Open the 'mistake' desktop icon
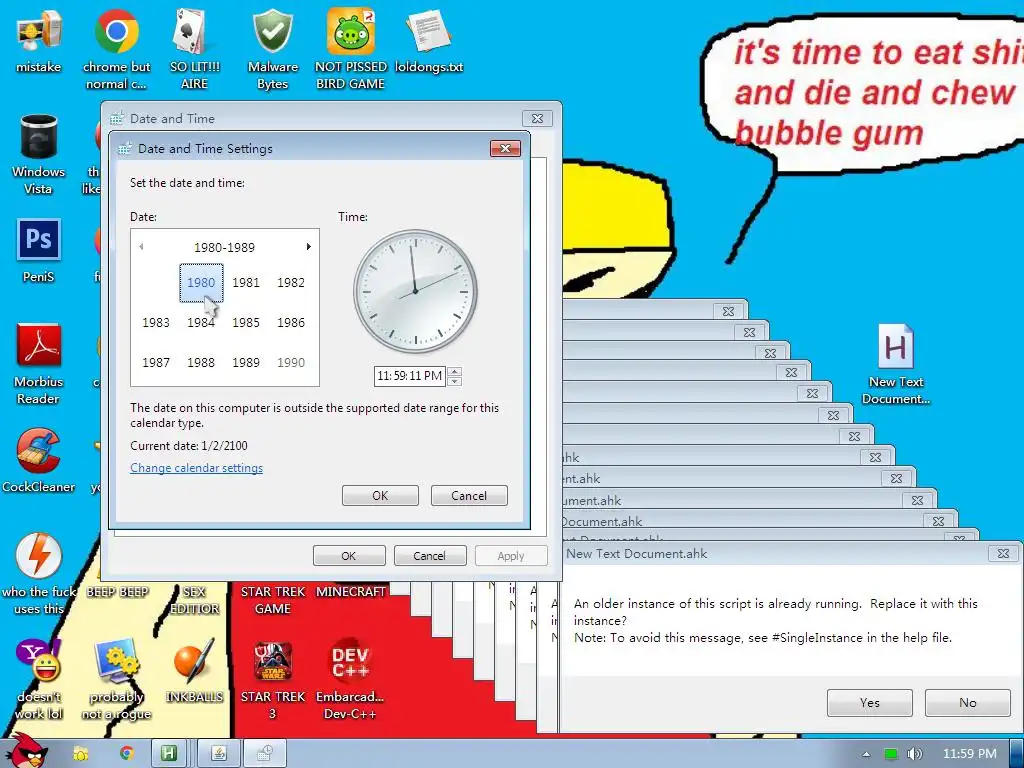 click(39, 40)
